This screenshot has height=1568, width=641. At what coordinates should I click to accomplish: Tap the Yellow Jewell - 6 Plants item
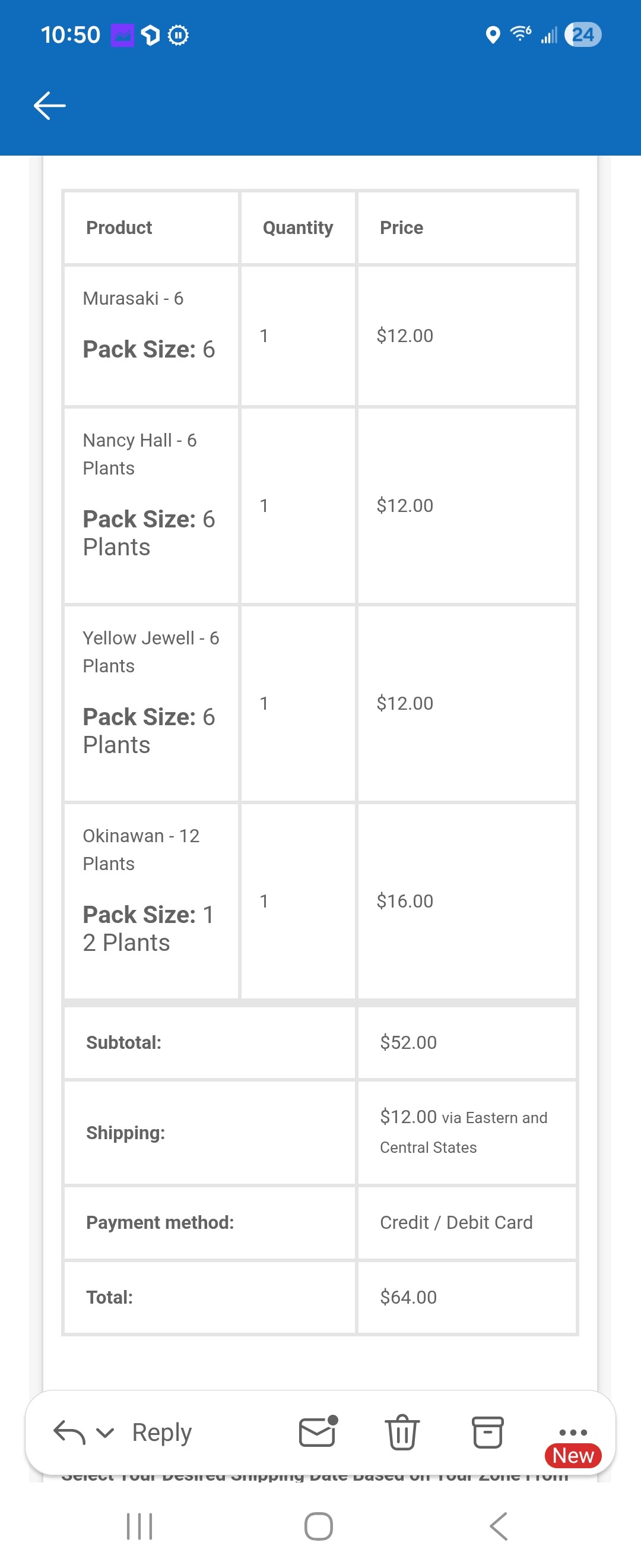pos(150,652)
